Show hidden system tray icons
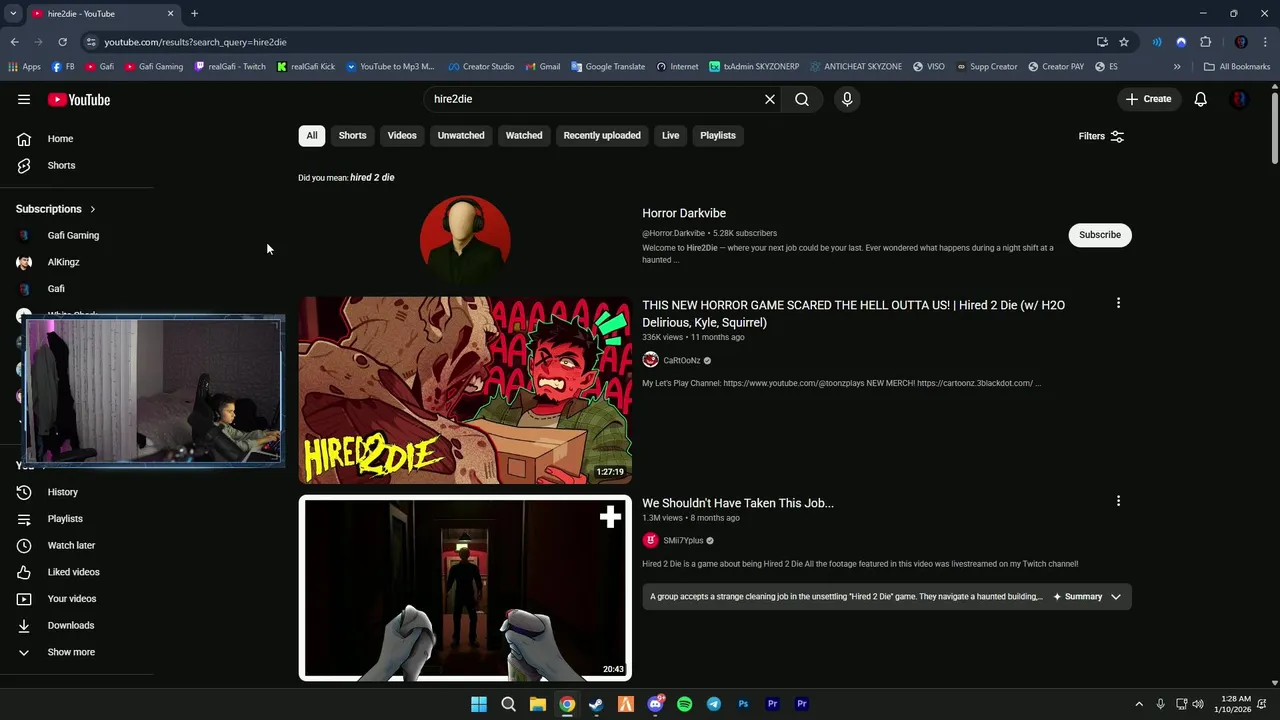The height and width of the screenshot is (720, 1280). click(1138, 704)
